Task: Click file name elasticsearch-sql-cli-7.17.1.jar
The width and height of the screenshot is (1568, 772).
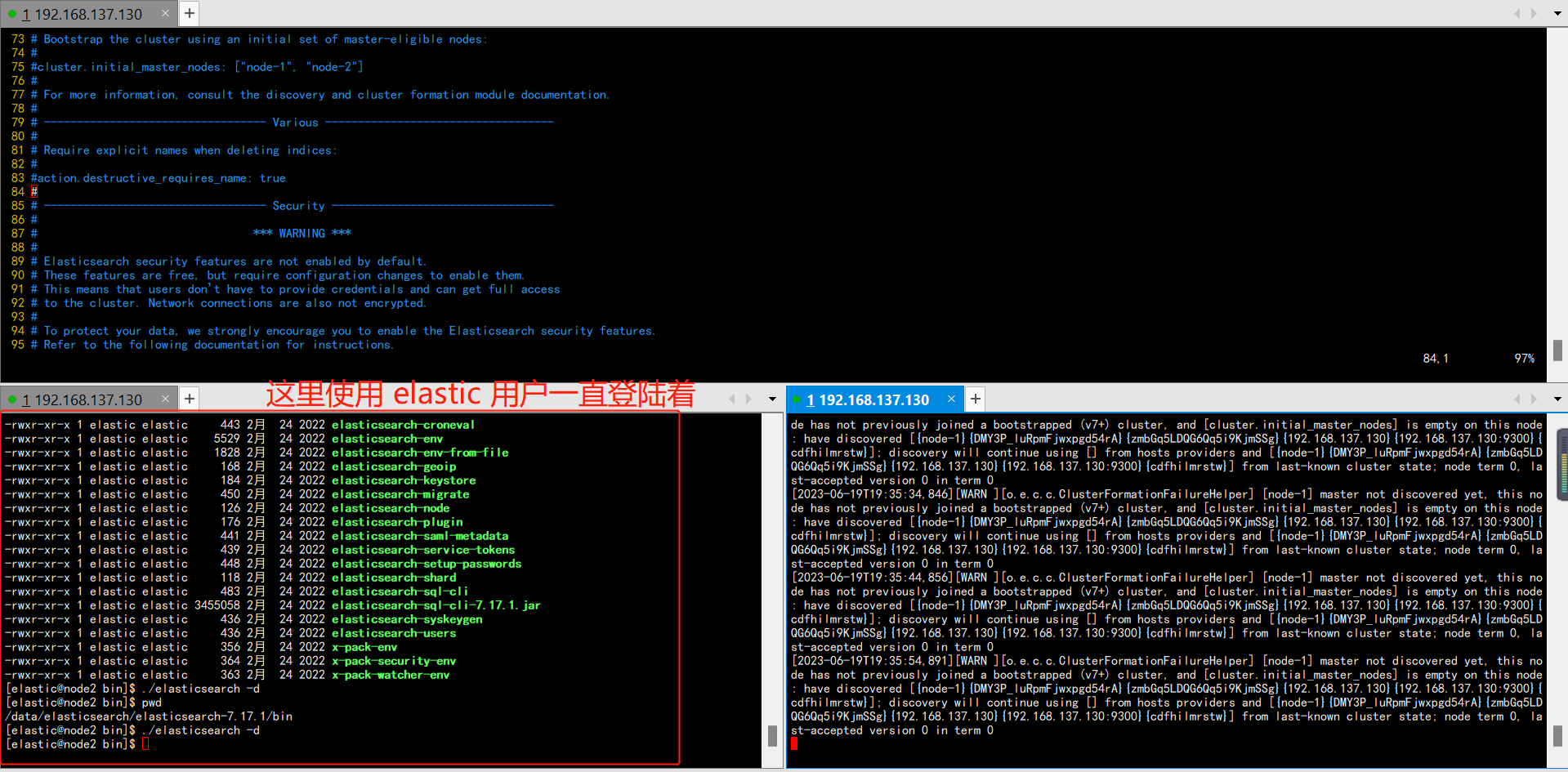Action: point(436,605)
